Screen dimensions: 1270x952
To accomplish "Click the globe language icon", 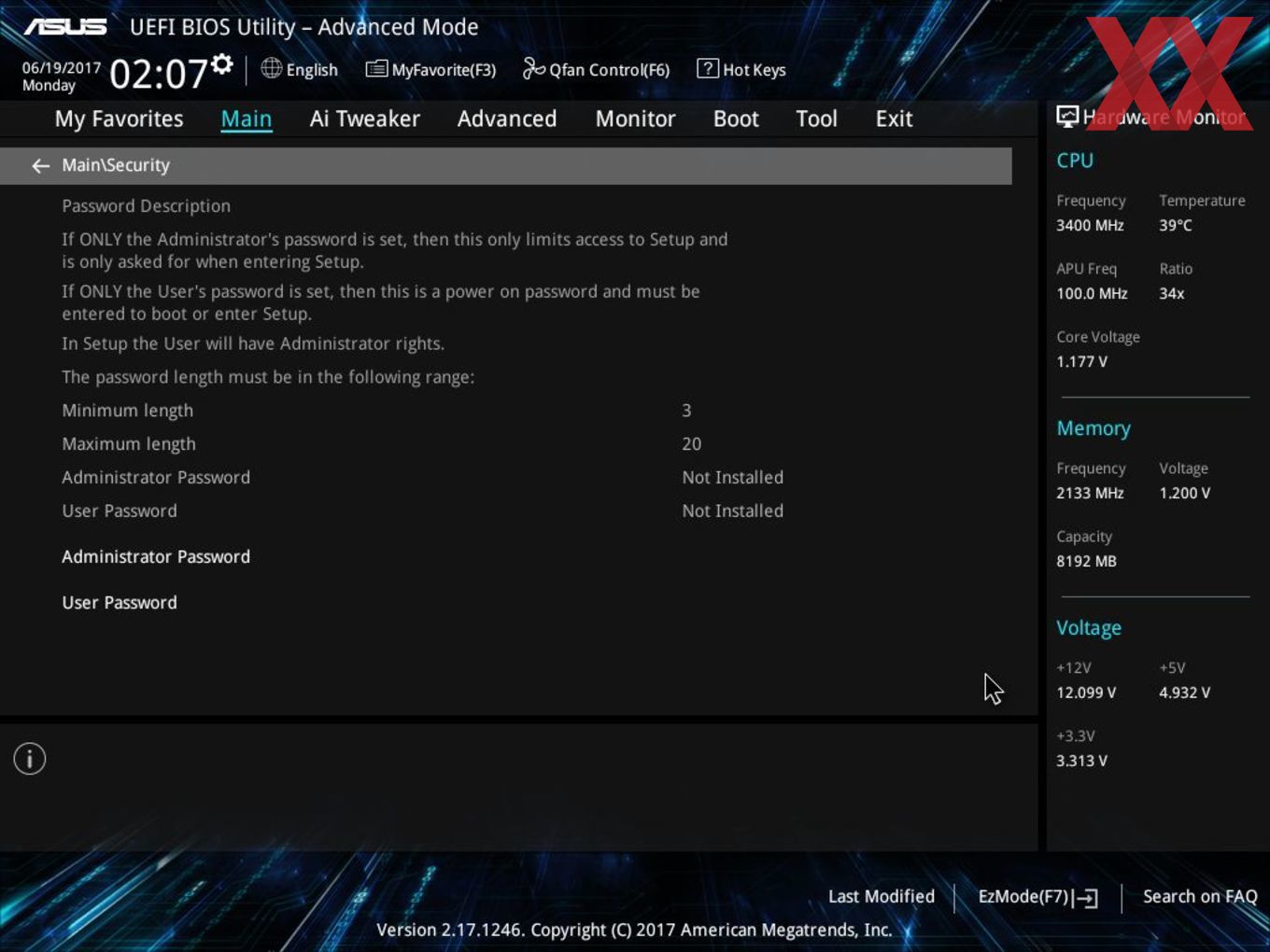I will click(x=271, y=68).
